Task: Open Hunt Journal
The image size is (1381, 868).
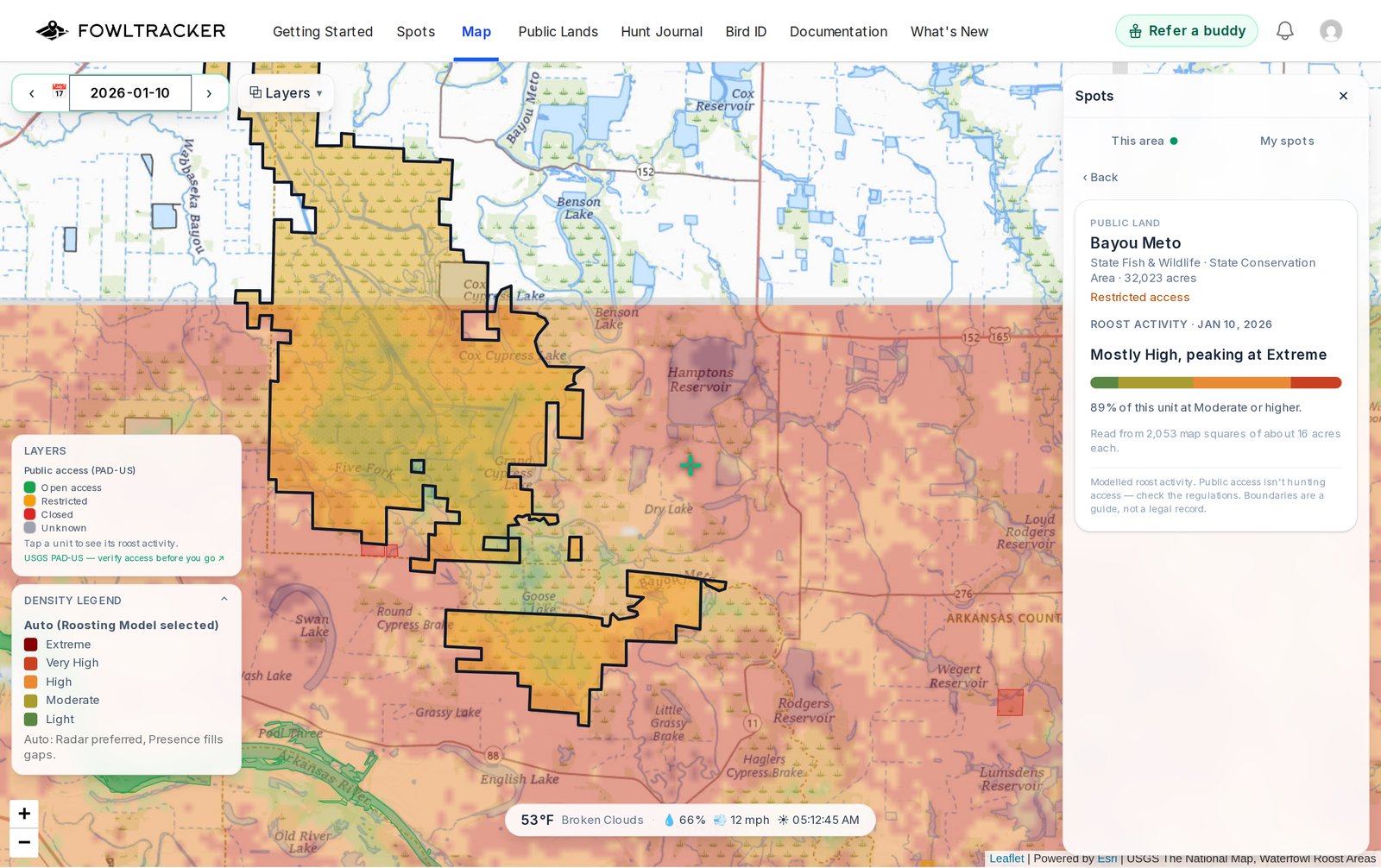Action: coord(661,32)
